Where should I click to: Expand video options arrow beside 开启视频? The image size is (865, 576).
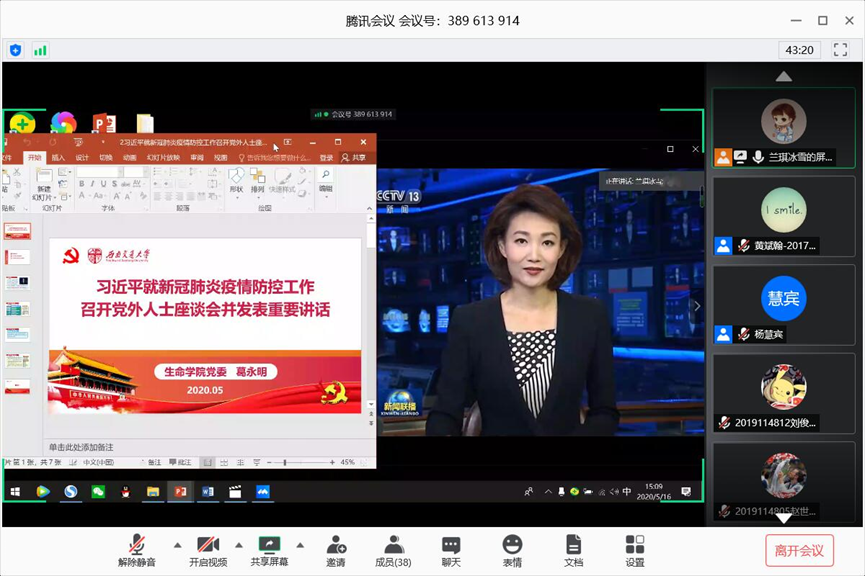point(238,545)
